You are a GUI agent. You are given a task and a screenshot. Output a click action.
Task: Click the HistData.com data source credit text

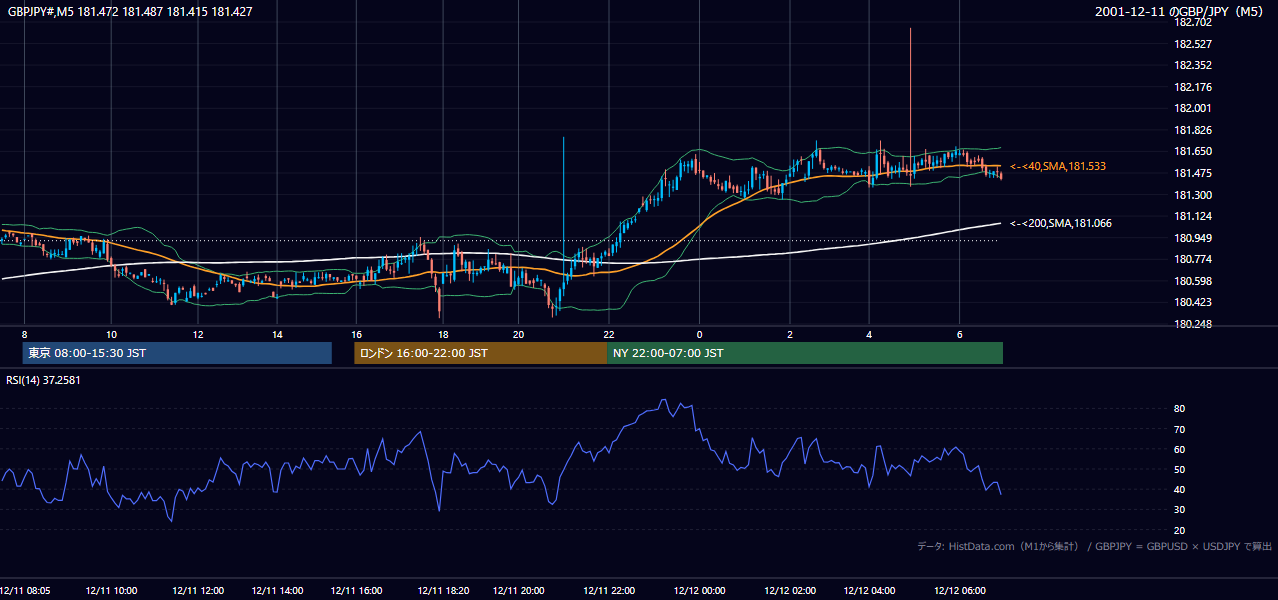1095,546
